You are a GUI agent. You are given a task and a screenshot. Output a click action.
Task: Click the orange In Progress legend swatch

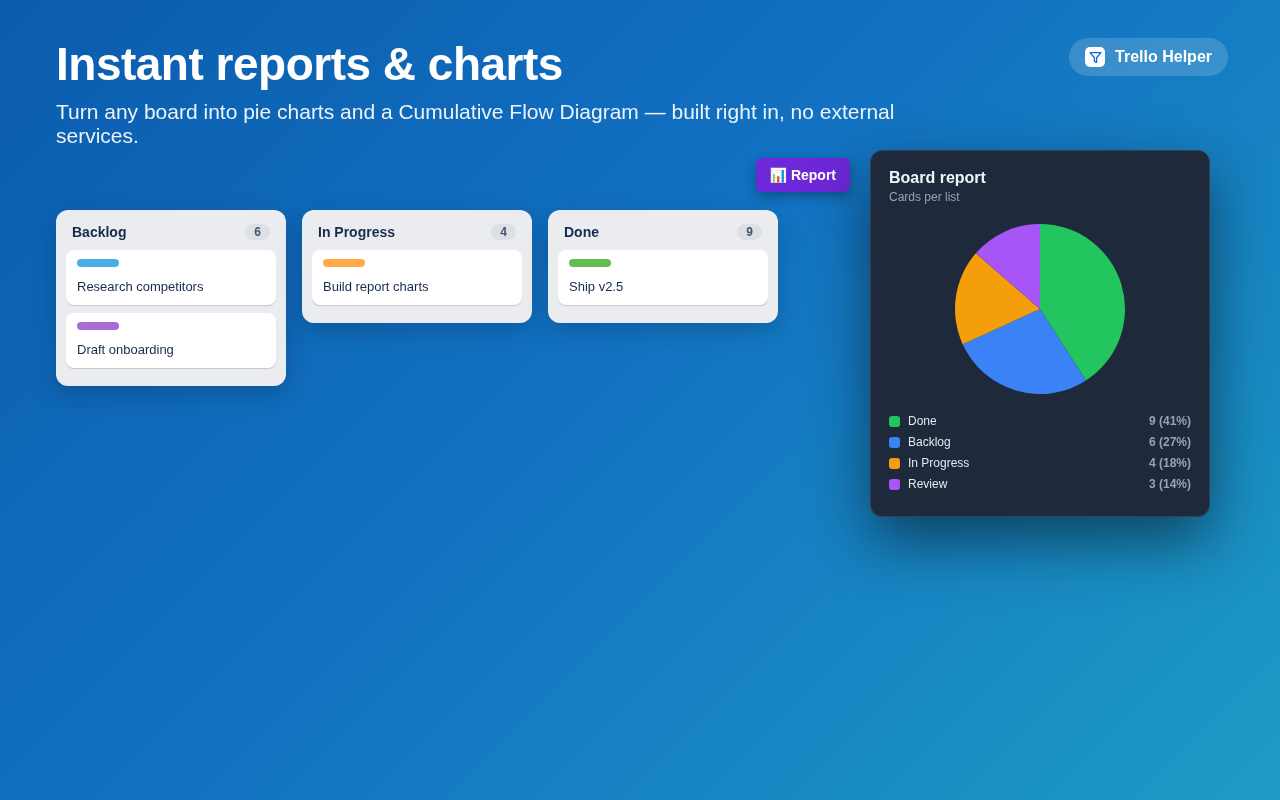click(x=894, y=463)
